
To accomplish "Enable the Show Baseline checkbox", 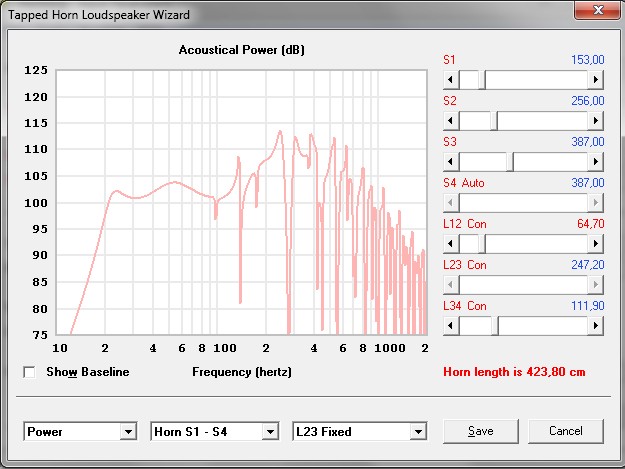I will tap(29, 372).
